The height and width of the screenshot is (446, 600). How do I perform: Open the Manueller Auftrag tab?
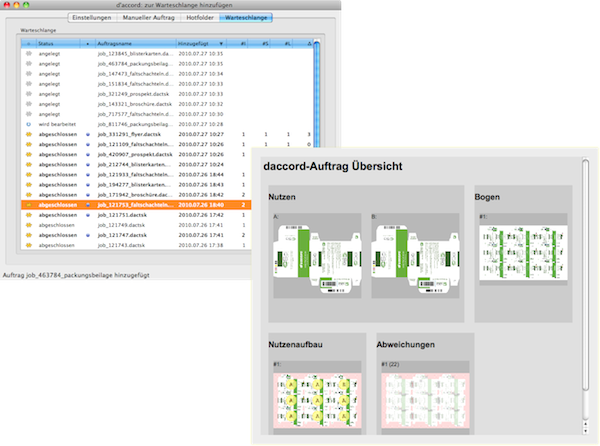pos(154,18)
